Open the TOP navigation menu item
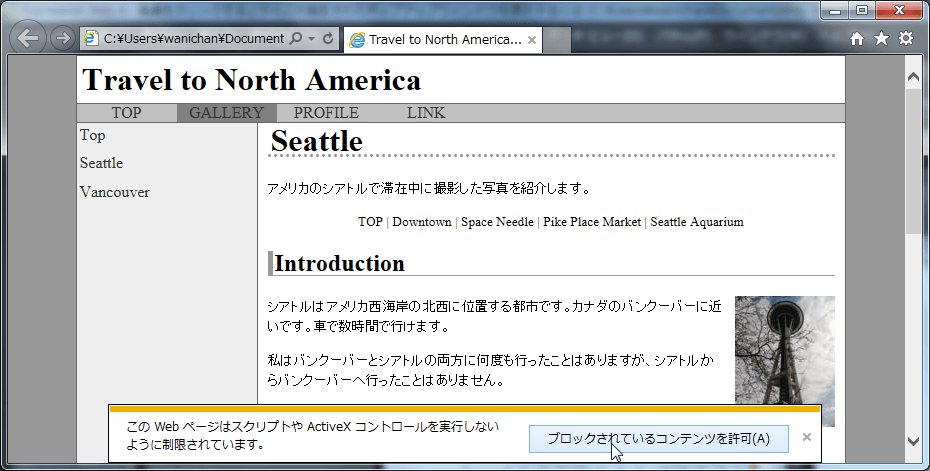This screenshot has width=930, height=471. point(126,113)
